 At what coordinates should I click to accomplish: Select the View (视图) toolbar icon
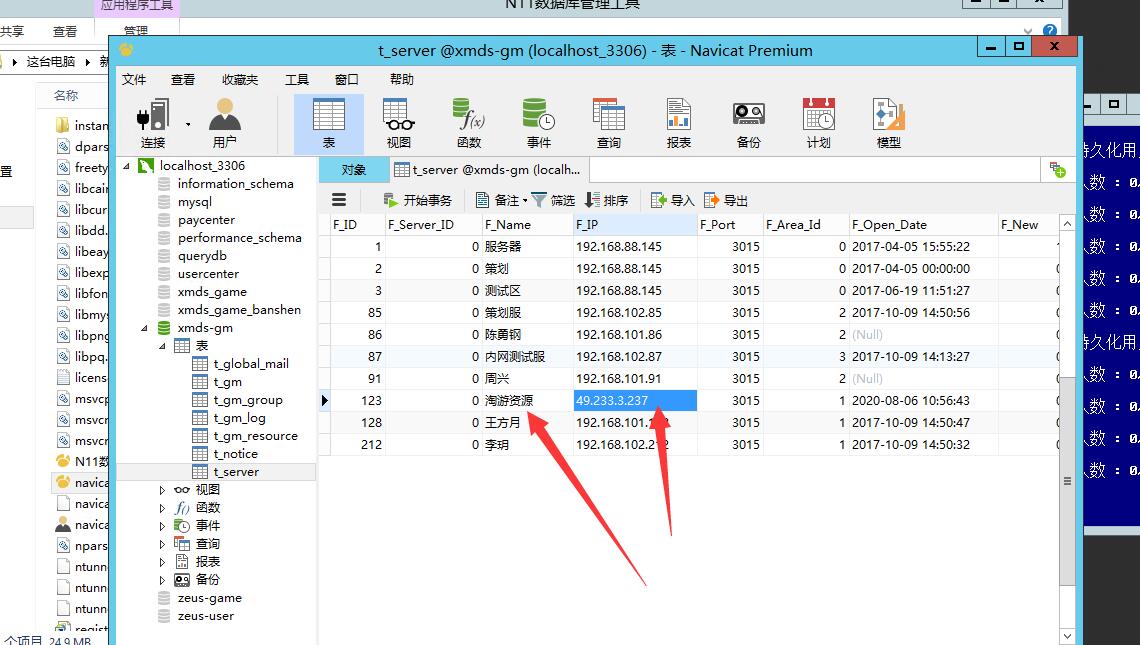tap(398, 117)
